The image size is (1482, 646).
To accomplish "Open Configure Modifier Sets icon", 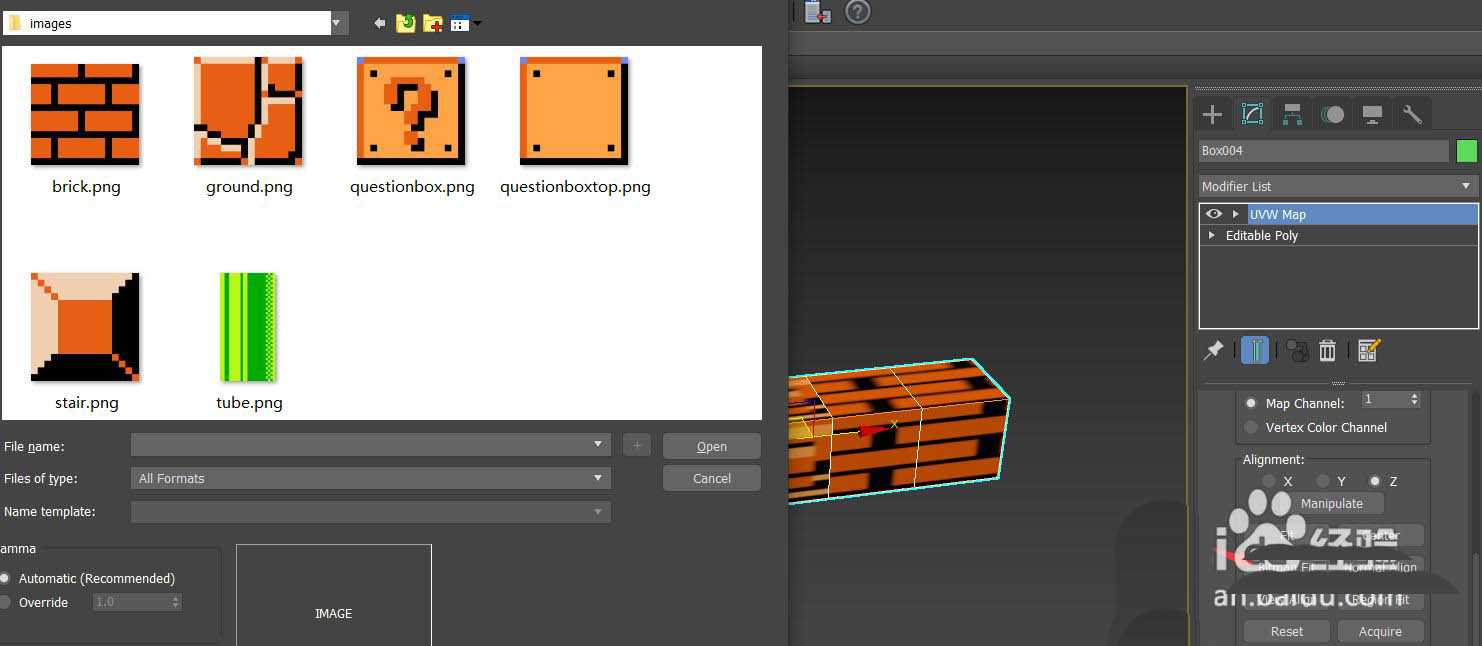I will coord(1369,350).
